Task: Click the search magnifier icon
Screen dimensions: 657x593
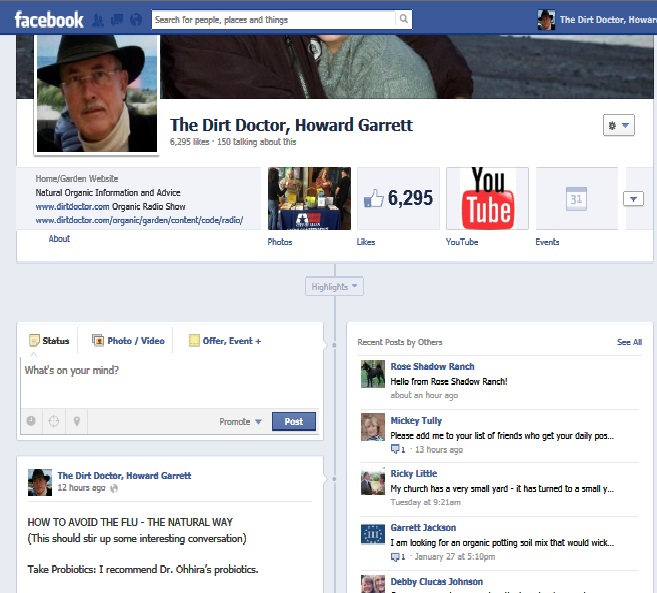Action: [403, 19]
